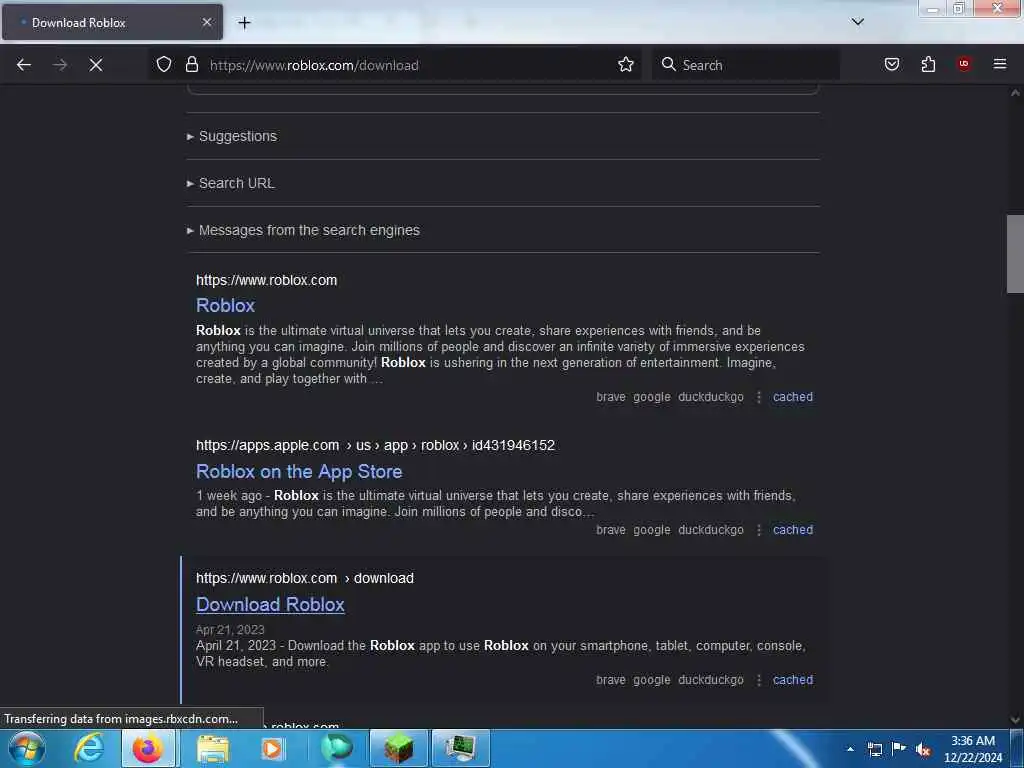Screen dimensions: 1024x768
Task: Show hidden system tray icons
Action: [850, 749]
